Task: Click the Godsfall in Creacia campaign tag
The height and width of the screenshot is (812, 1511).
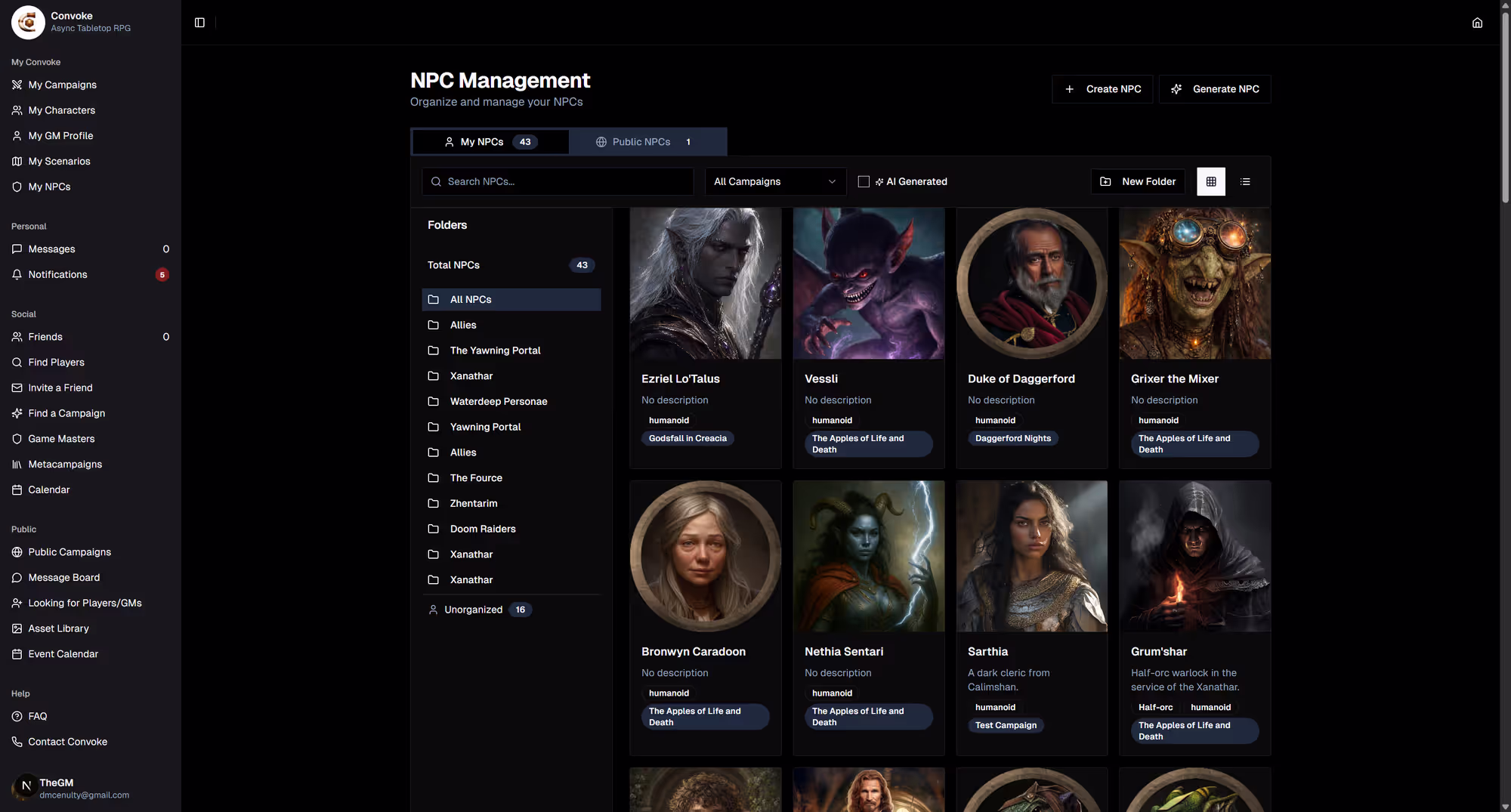Action: 688,439
